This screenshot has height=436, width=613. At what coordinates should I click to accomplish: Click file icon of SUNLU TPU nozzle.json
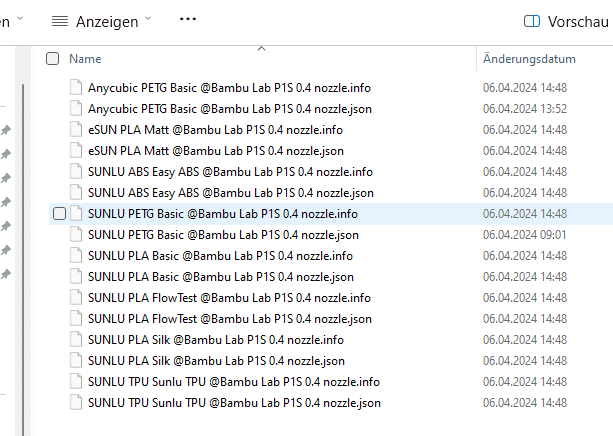point(76,403)
